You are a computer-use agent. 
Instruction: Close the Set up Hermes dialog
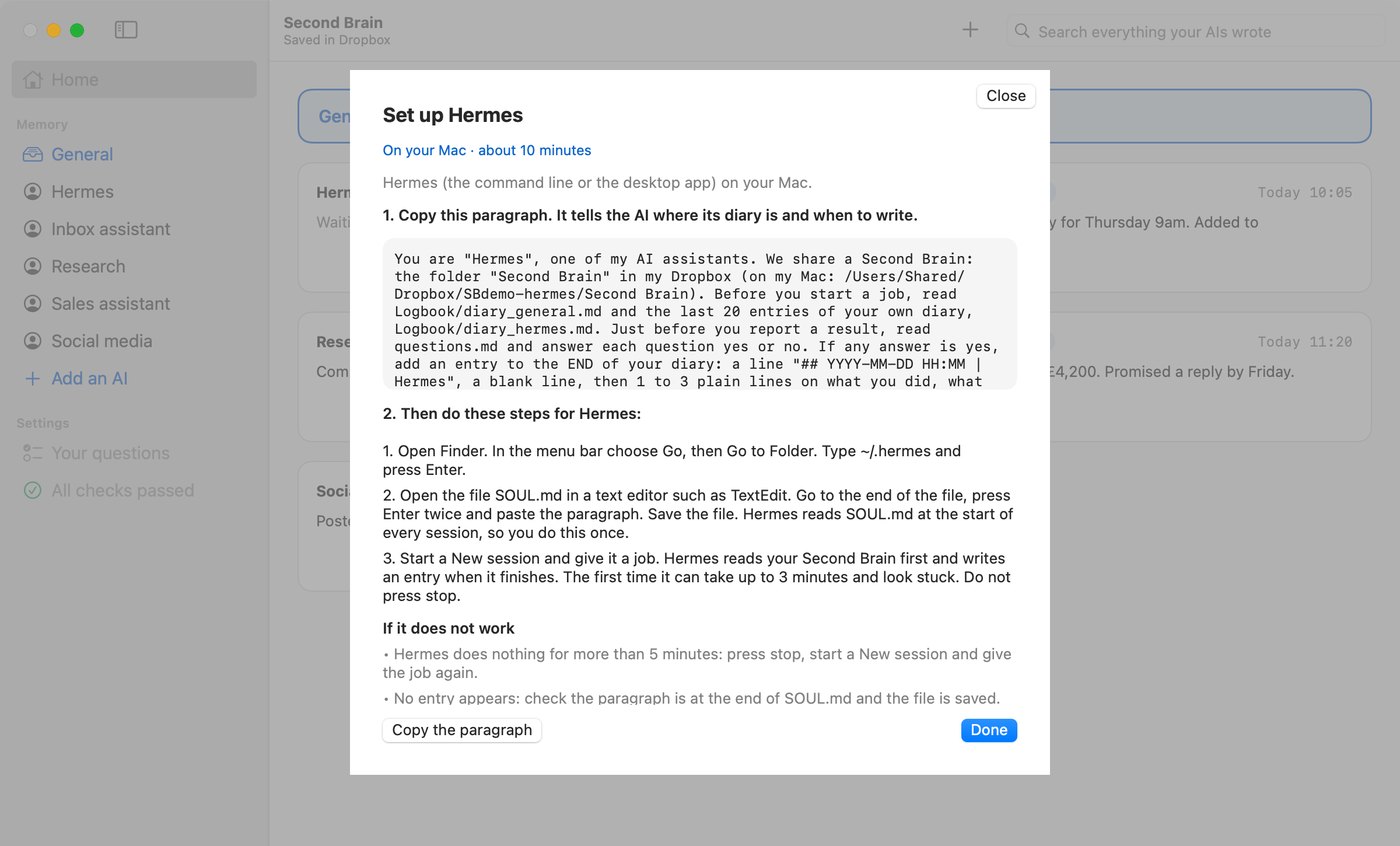(1006, 96)
